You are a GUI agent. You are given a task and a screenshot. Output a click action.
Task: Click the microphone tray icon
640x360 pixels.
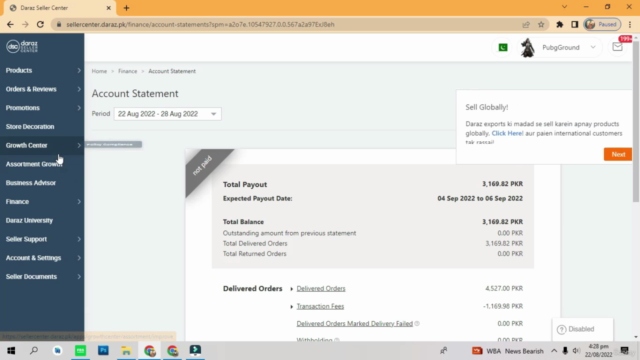coord(565,351)
